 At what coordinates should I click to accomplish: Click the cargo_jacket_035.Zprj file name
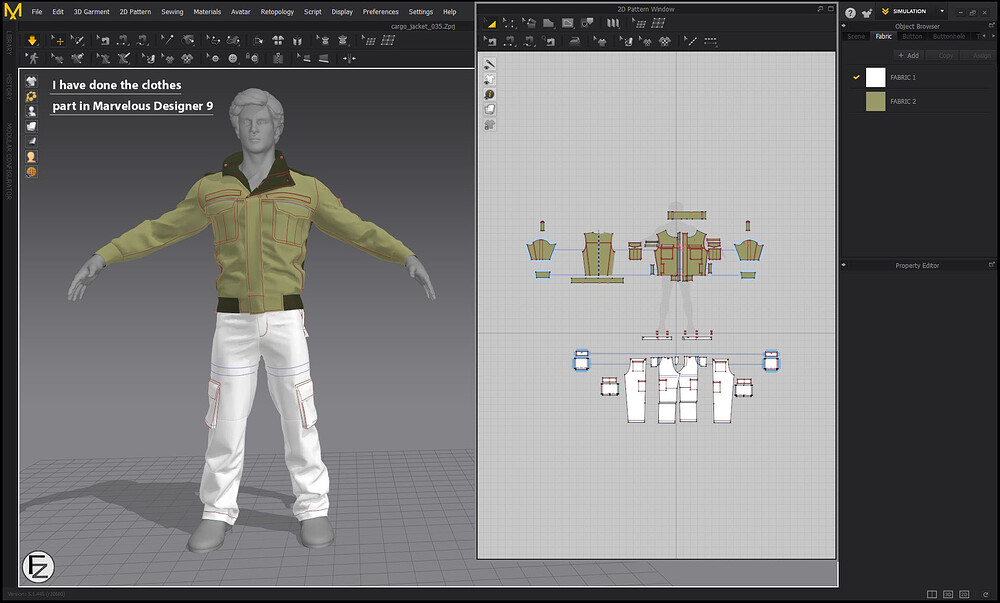tap(423, 27)
